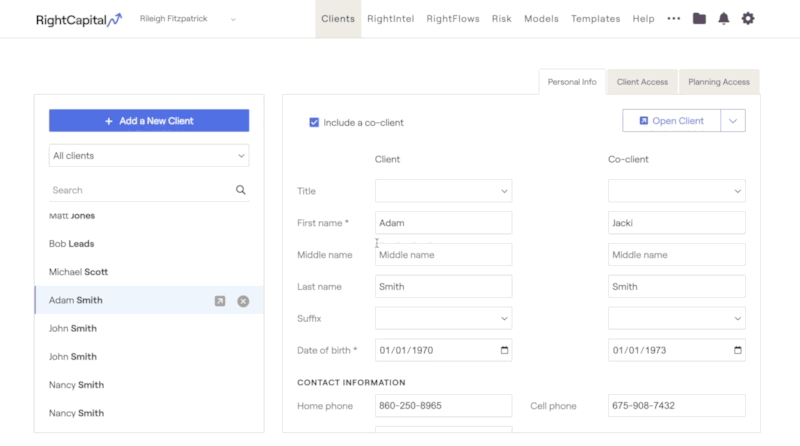Screen dimensions: 800x446
Task: Click date of birth field 01/01/1973
Action: pos(677,350)
